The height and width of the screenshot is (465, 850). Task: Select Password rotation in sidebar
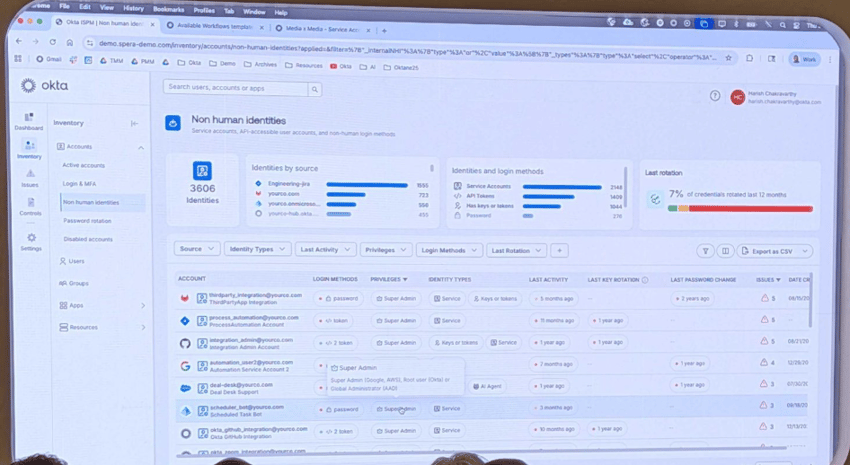(x=87, y=221)
